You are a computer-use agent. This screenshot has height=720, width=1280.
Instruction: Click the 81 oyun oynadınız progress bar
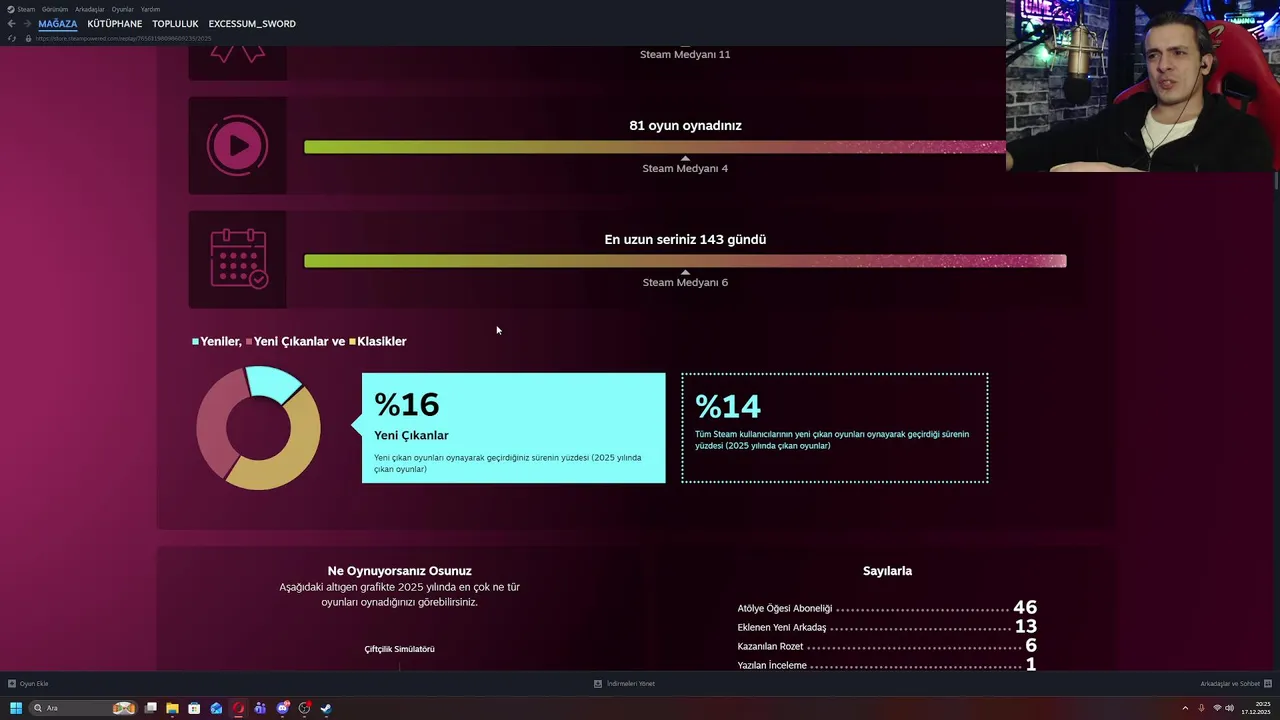(x=655, y=147)
